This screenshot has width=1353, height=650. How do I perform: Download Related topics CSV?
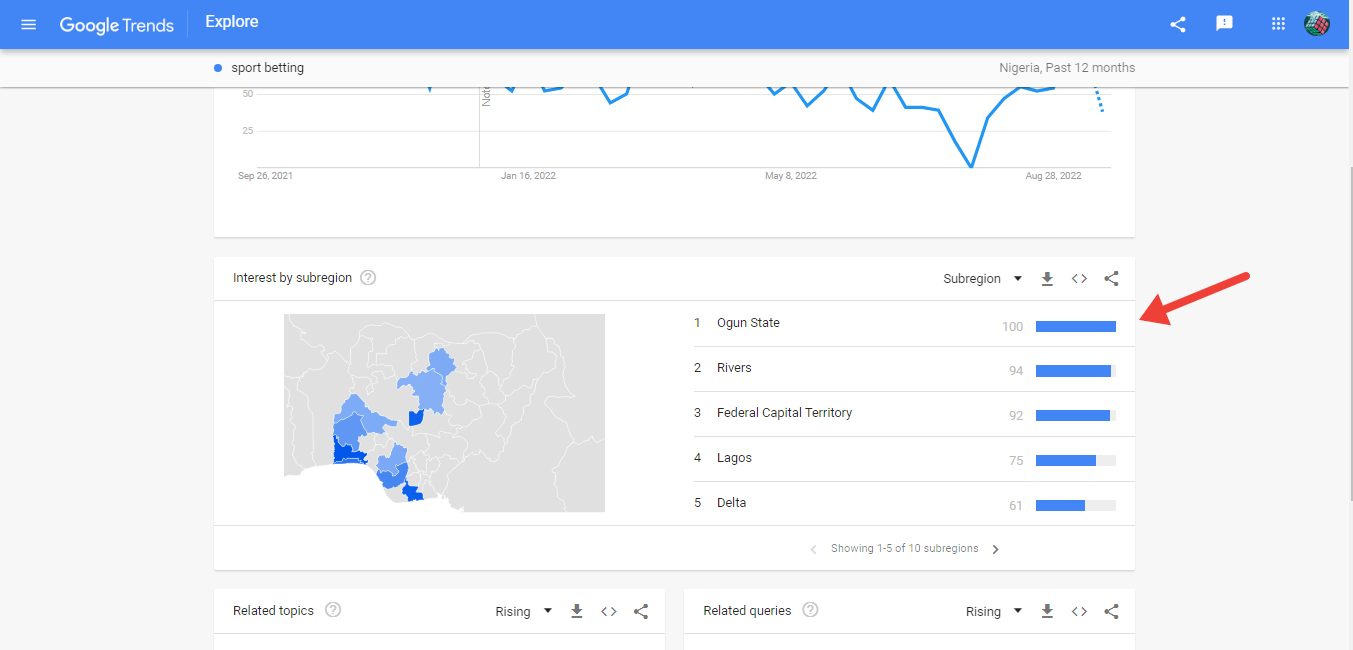577,611
